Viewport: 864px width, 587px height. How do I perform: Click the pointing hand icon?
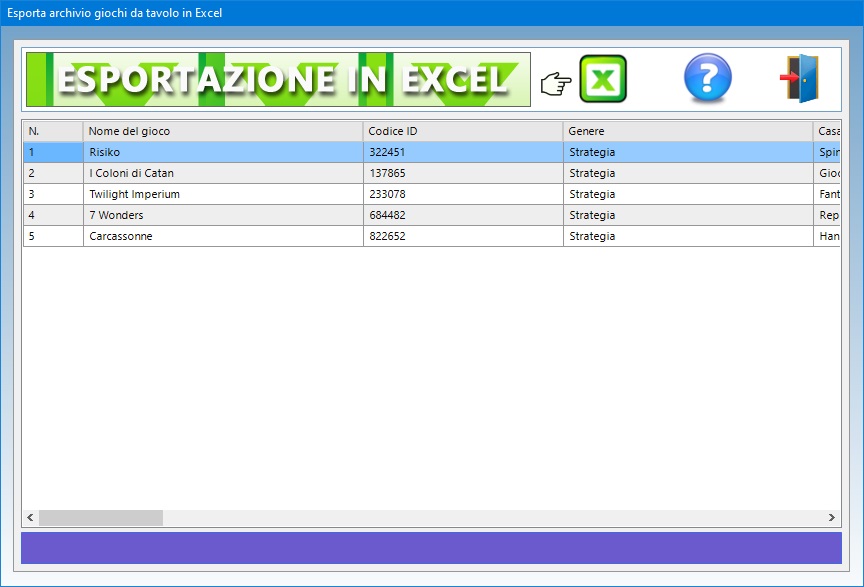[555, 83]
